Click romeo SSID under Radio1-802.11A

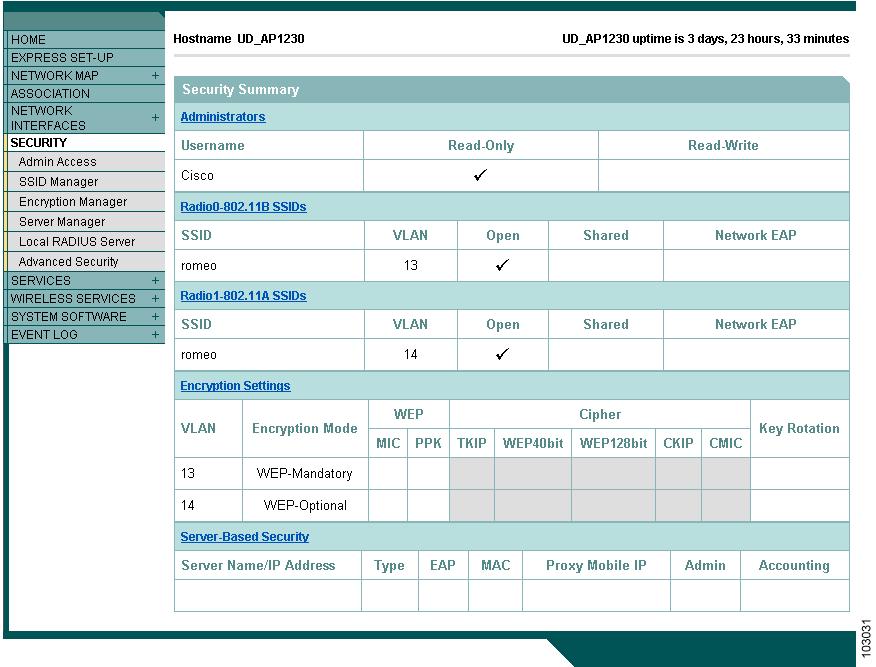pyautogui.click(x=199, y=355)
